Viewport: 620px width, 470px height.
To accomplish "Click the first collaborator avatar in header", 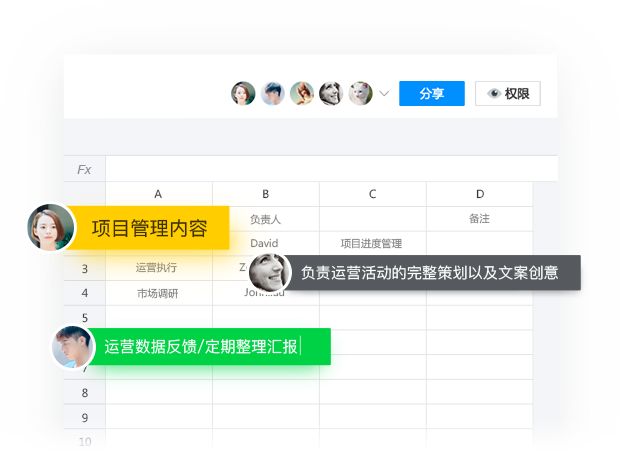I will point(243,94).
